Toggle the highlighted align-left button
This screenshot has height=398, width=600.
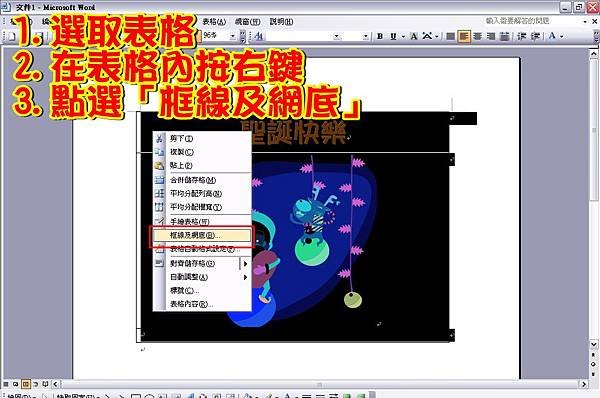(x=463, y=36)
